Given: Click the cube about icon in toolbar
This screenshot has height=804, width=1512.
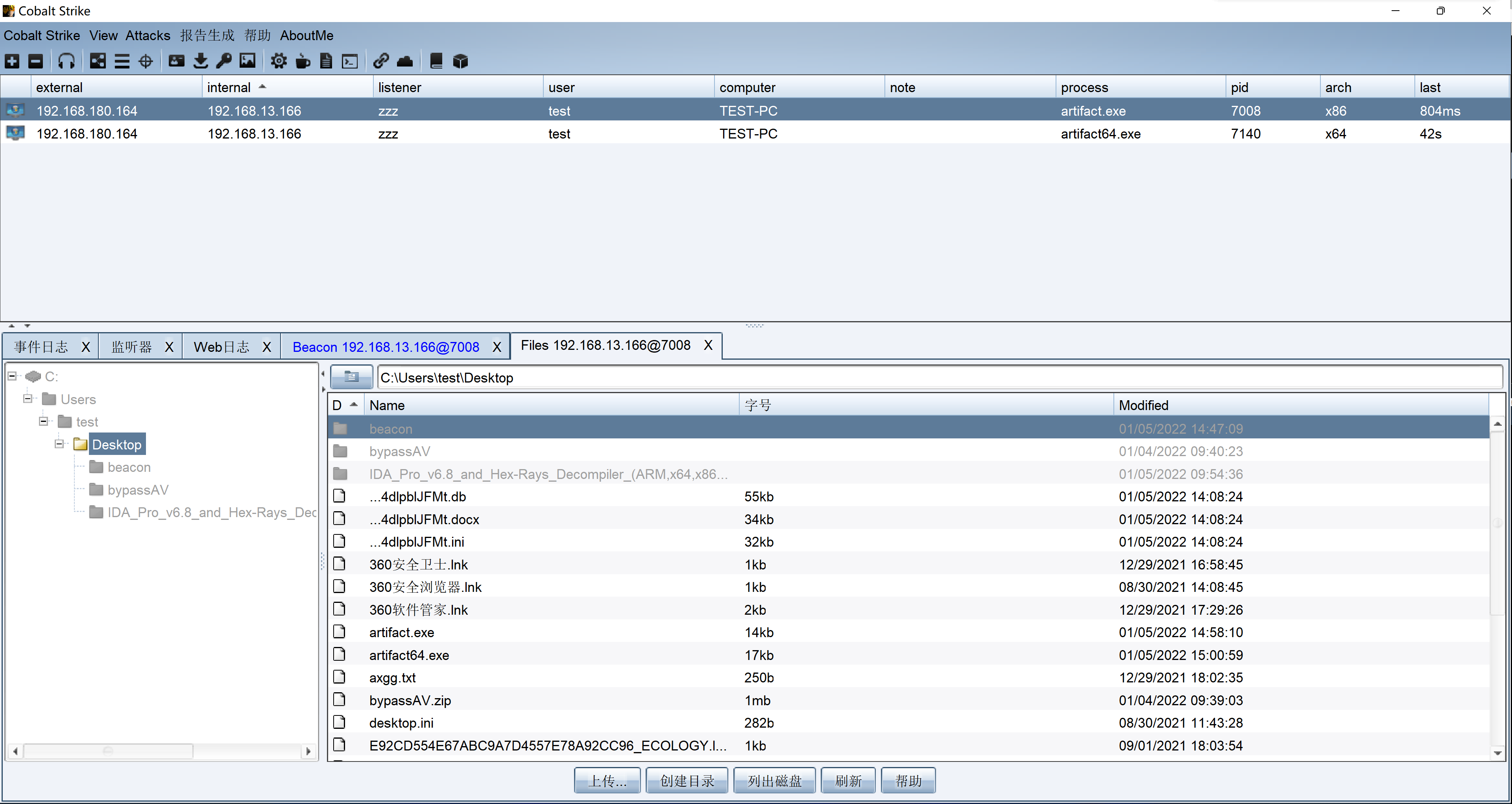Looking at the screenshot, I should (461, 61).
